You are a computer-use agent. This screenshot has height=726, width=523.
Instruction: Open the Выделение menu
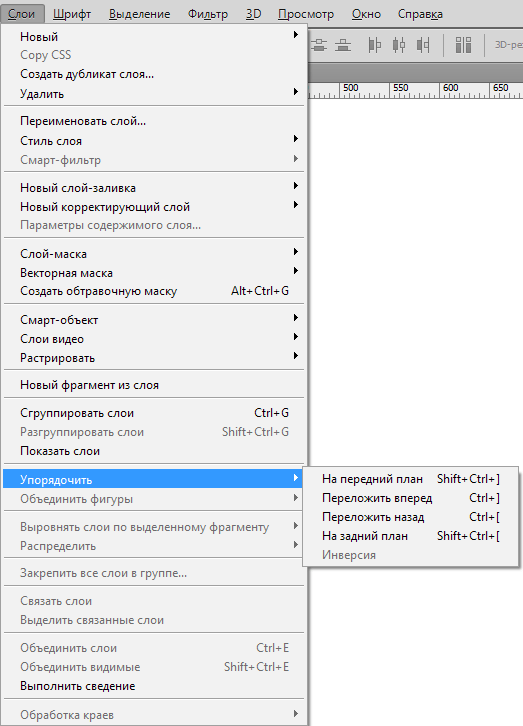(x=140, y=14)
